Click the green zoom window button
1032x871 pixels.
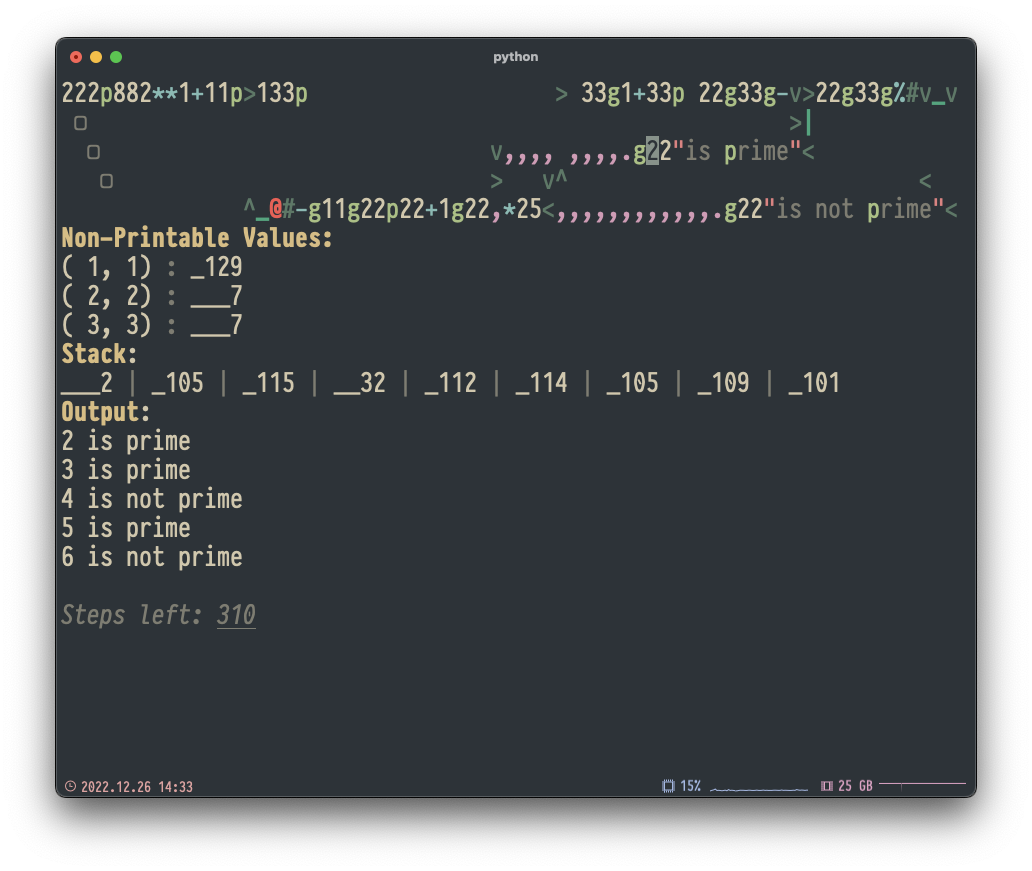[x=116, y=57]
